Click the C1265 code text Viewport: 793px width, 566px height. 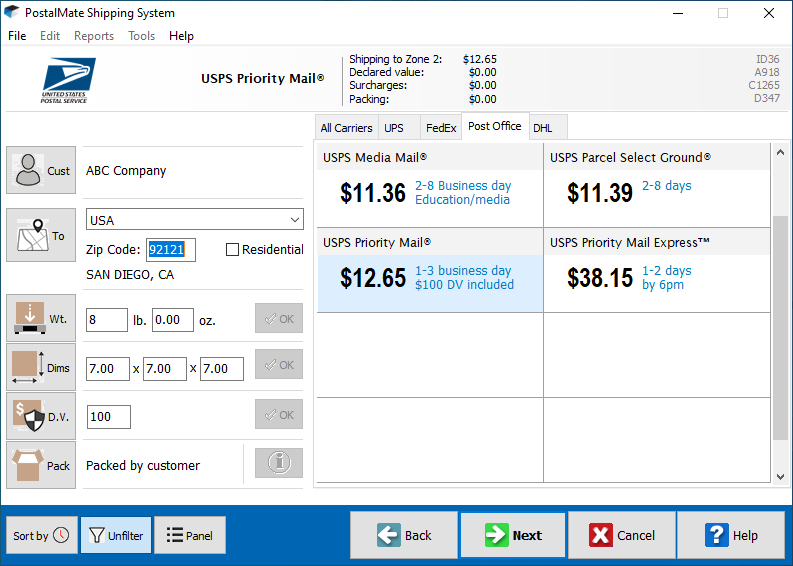click(x=764, y=85)
